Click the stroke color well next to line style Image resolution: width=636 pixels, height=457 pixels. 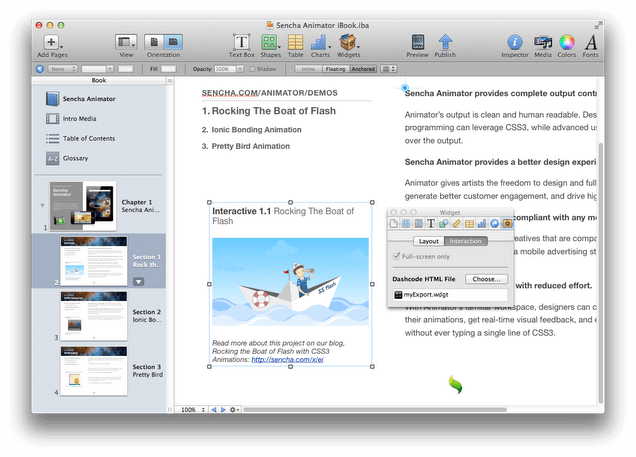coord(126,69)
